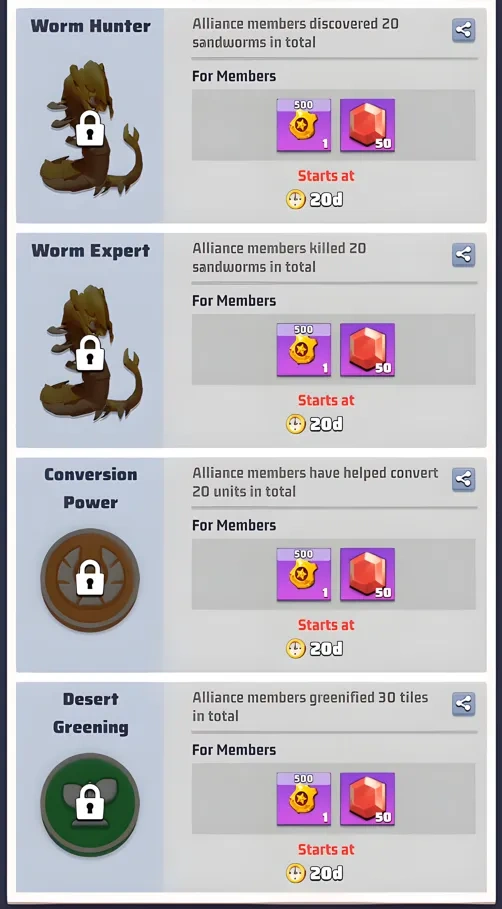
Task: Tap the Conversion Power description text
Action: coord(315,482)
